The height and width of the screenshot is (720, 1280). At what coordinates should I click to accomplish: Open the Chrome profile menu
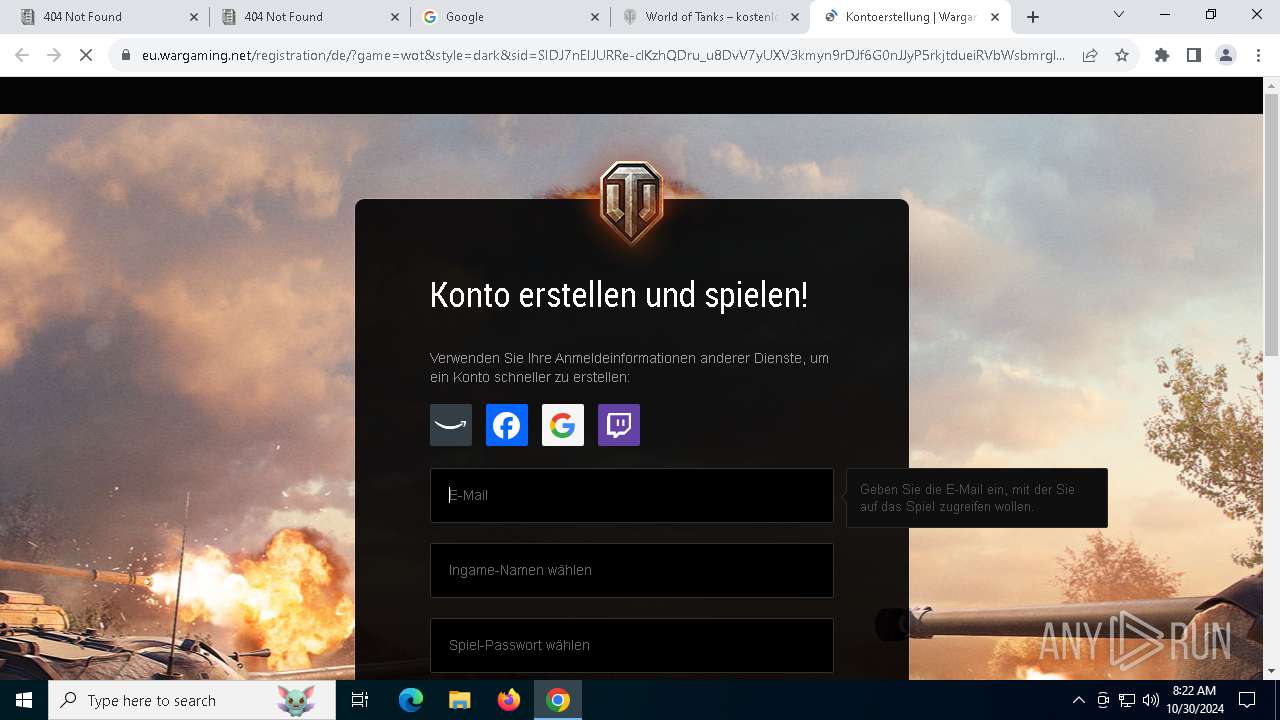1226,56
